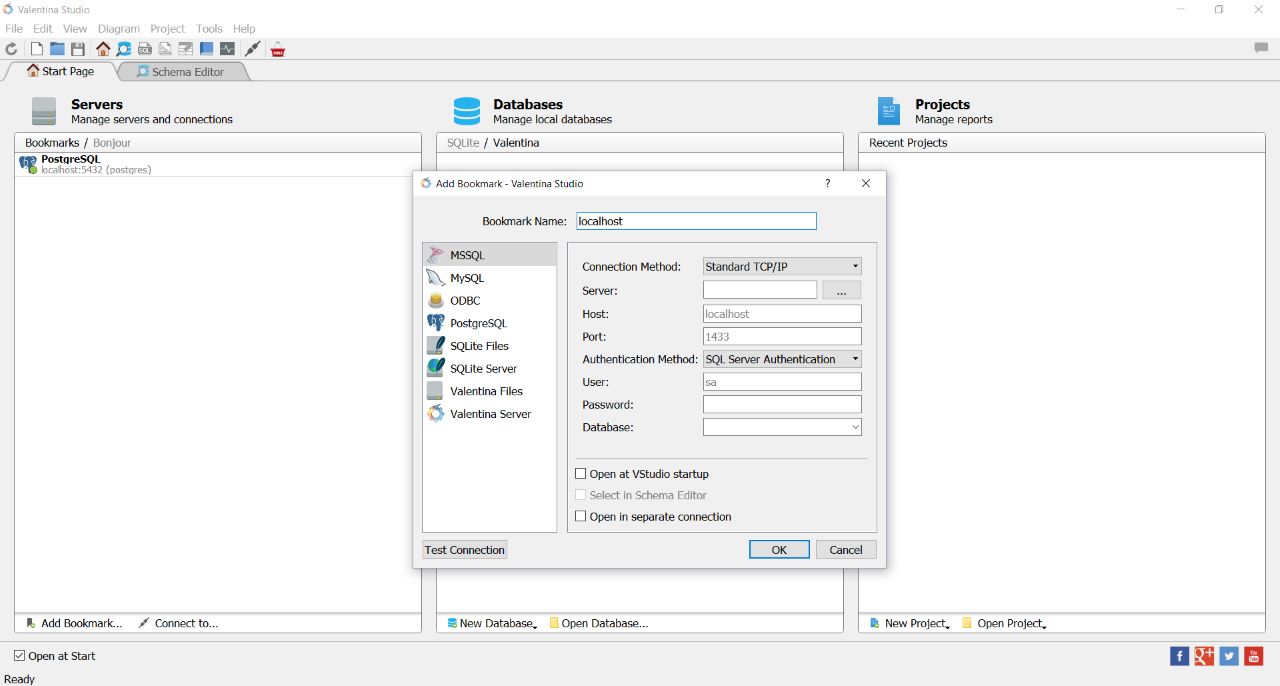
Task: Open the Open Project dropdown button
Action: [1004, 623]
